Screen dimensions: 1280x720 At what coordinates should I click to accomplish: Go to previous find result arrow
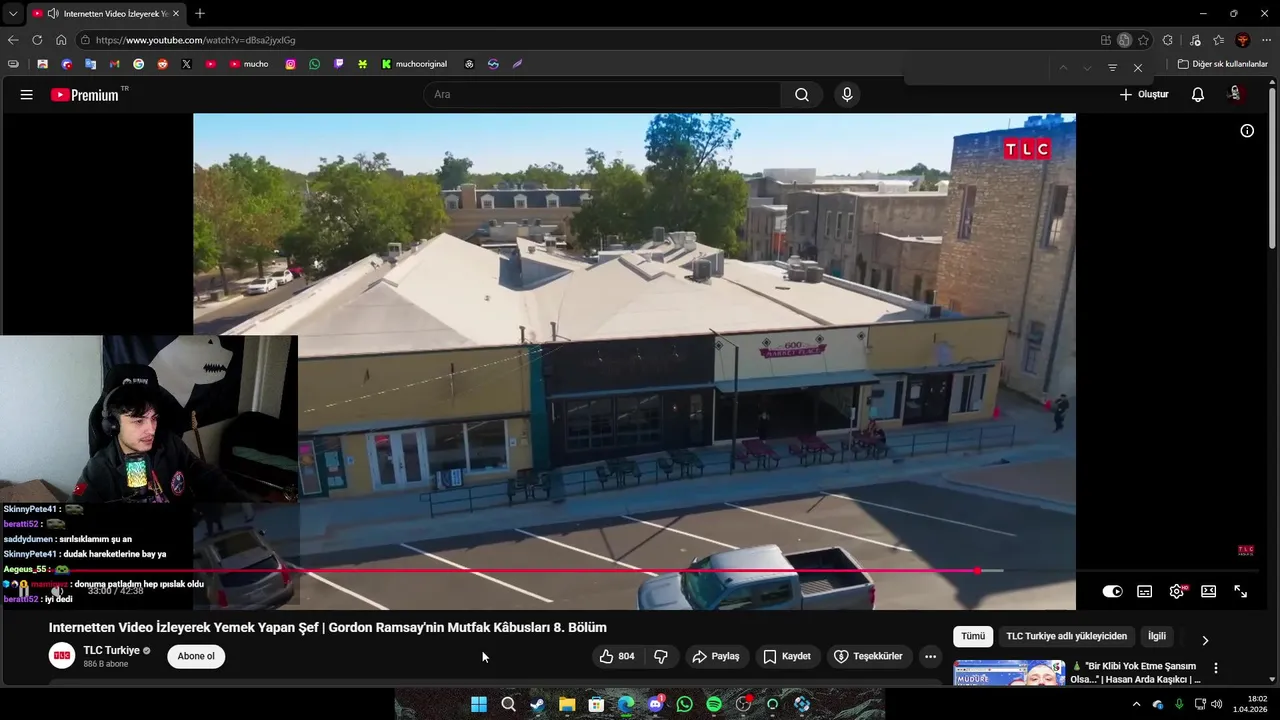[1063, 68]
